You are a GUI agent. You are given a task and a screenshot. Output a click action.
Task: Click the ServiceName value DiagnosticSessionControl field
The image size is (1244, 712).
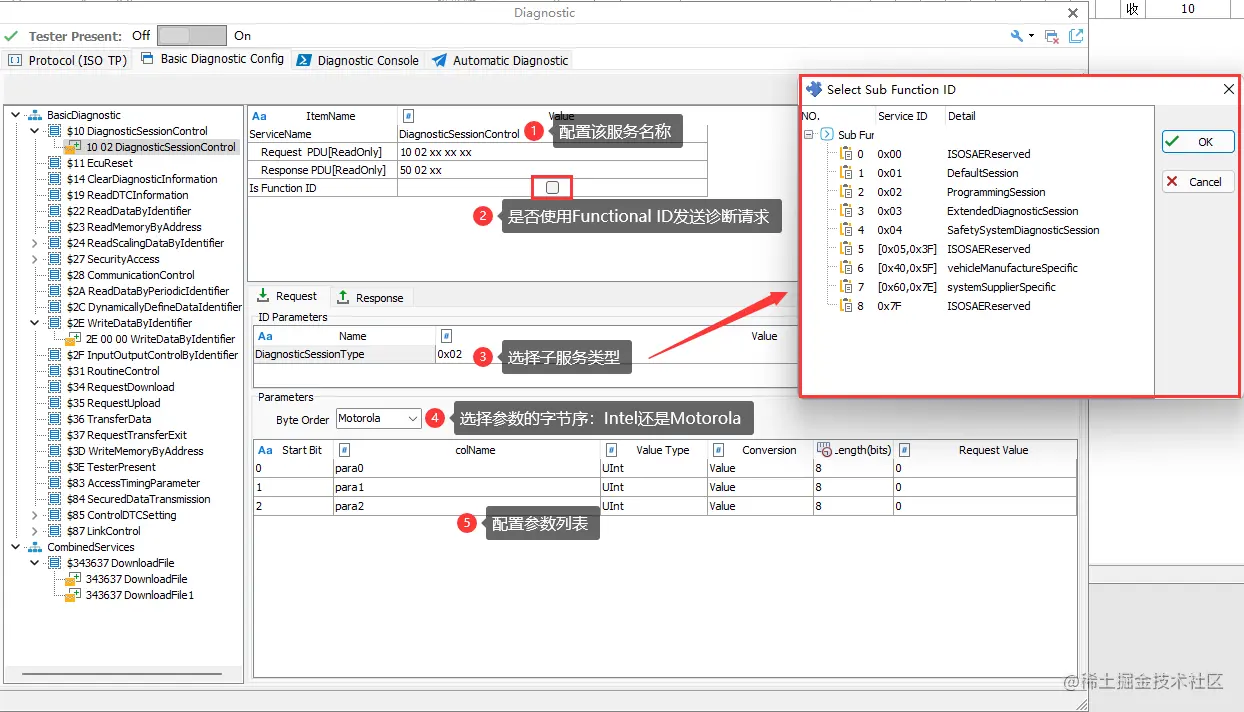(552, 134)
